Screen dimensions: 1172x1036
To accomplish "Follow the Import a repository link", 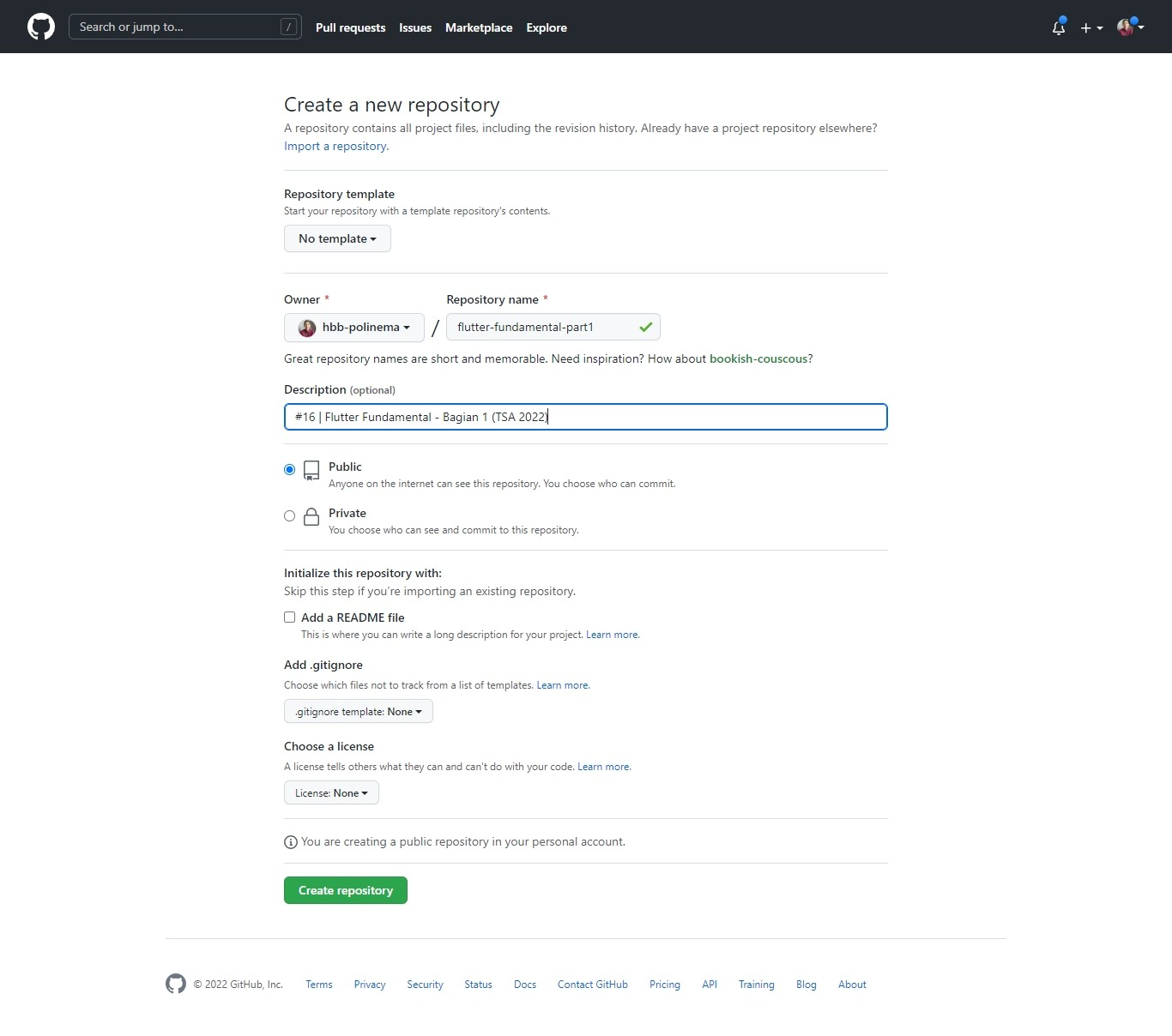I will click(336, 147).
